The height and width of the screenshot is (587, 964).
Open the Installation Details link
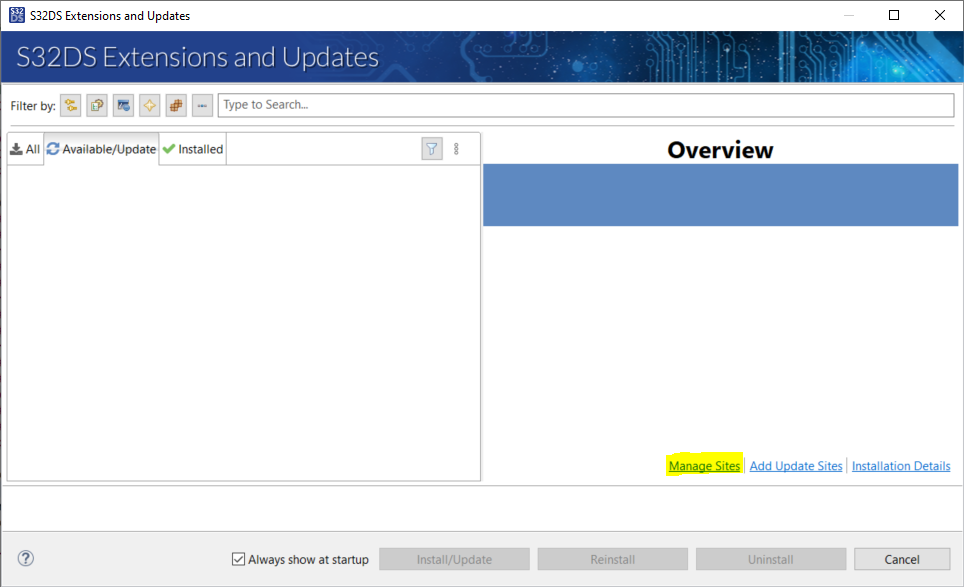click(x=901, y=466)
